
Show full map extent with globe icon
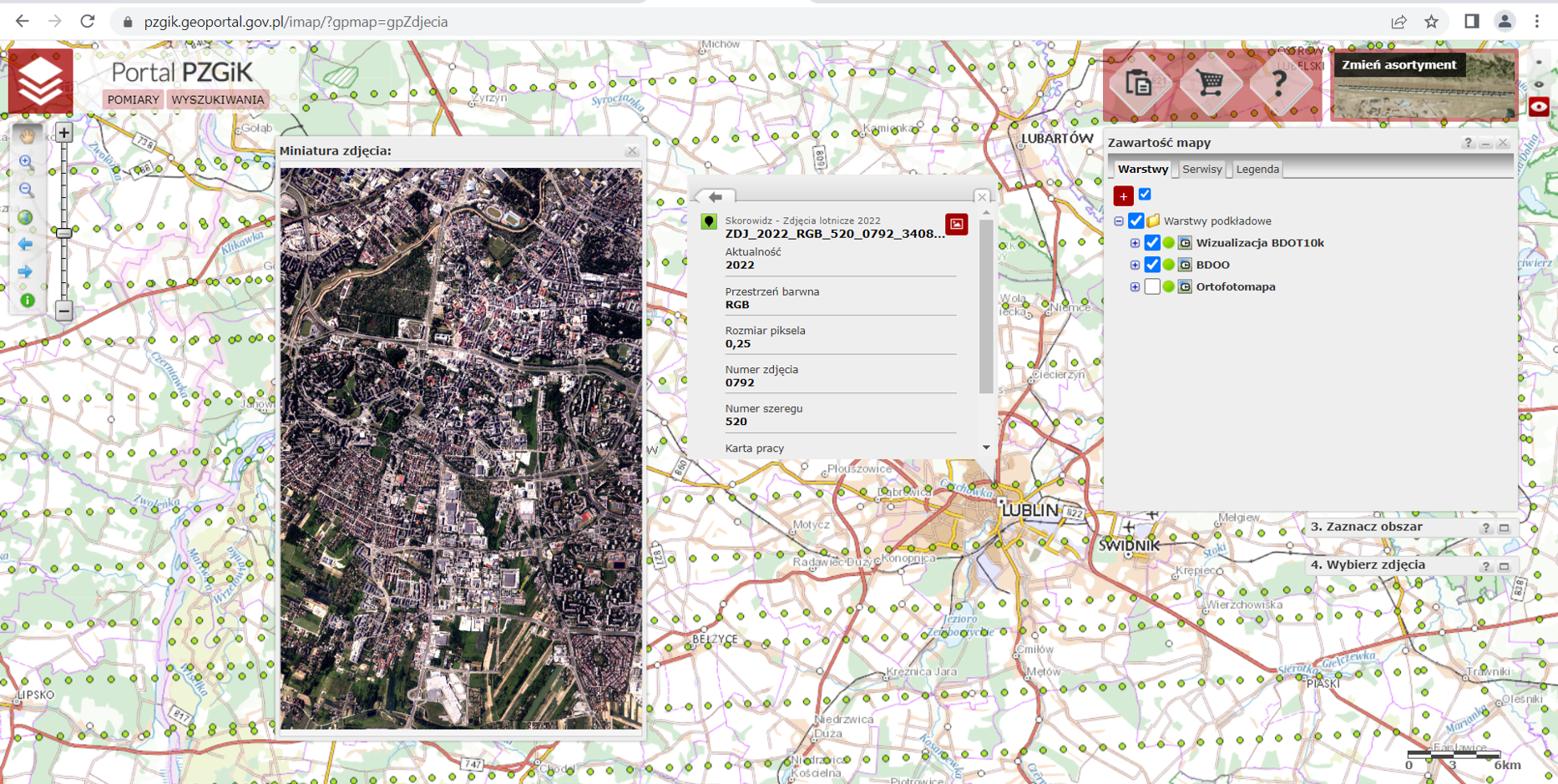26,217
